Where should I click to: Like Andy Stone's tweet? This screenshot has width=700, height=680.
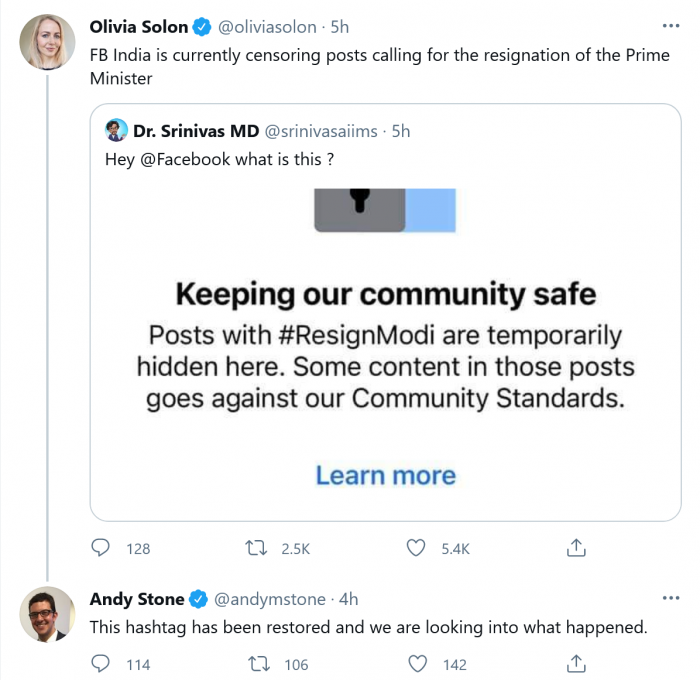tap(417, 664)
